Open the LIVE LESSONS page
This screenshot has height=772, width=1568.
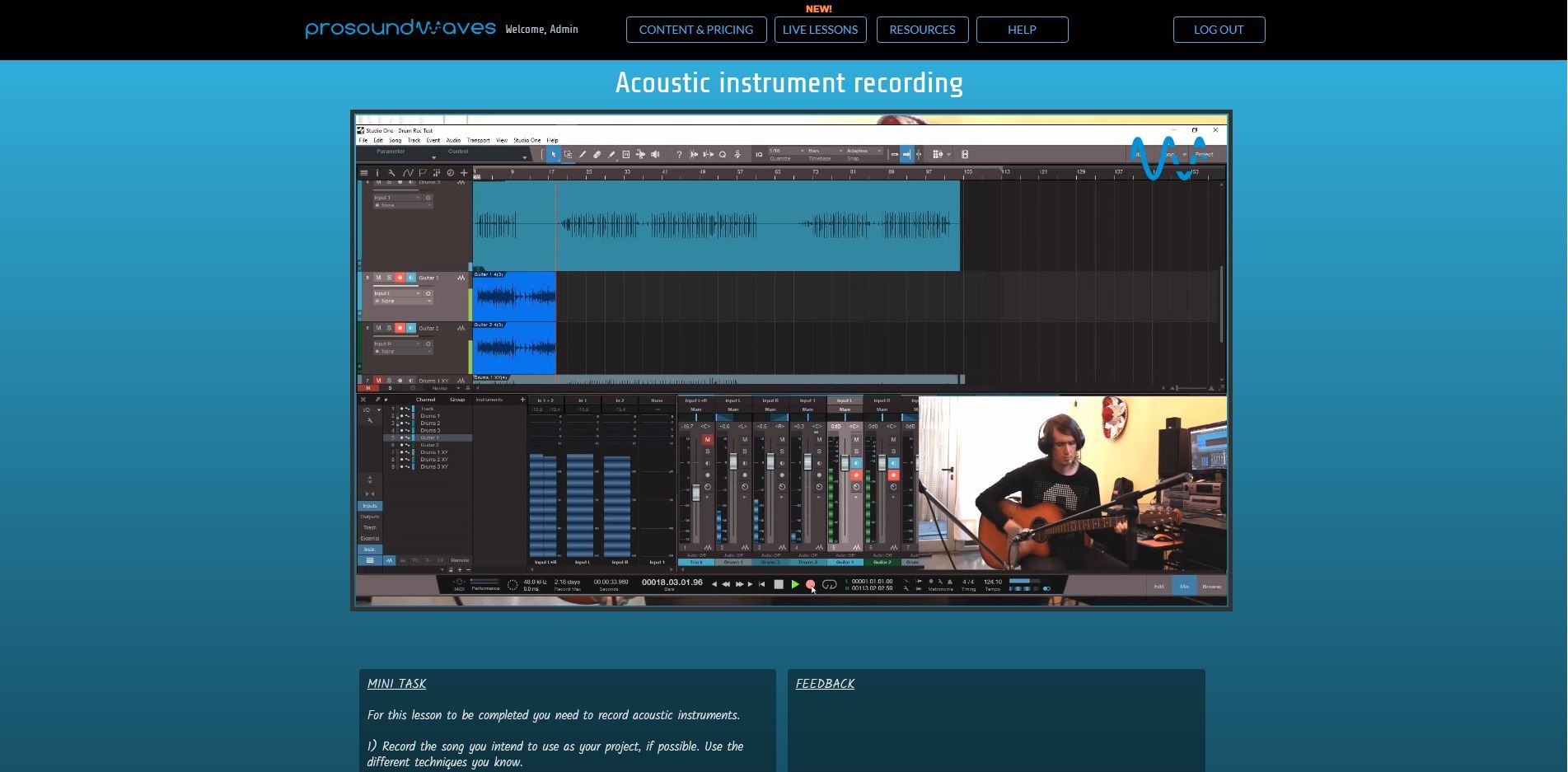(820, 30)
